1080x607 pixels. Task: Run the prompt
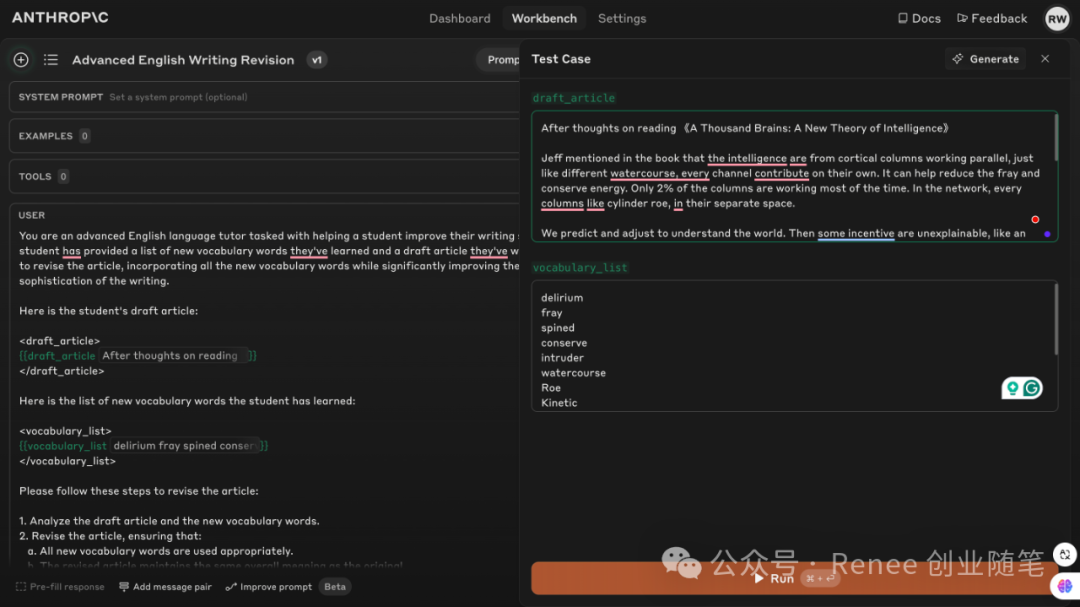[794, 578]
